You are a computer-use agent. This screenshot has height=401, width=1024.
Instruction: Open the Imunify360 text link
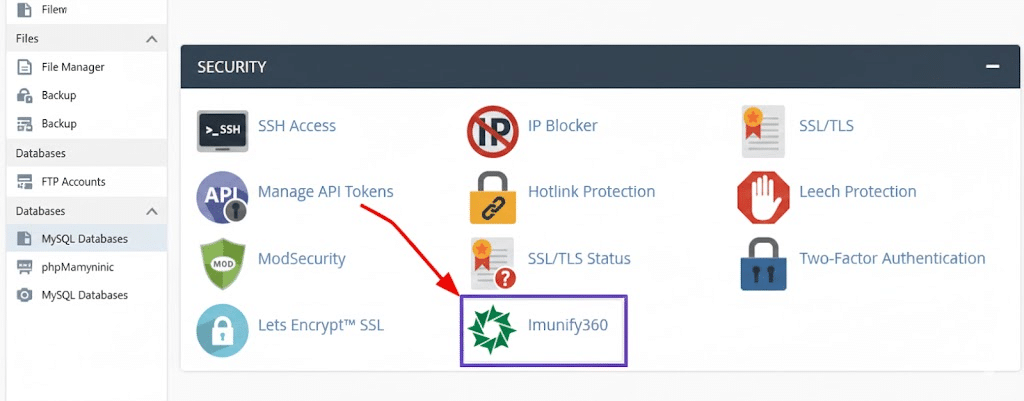(568, 325)
